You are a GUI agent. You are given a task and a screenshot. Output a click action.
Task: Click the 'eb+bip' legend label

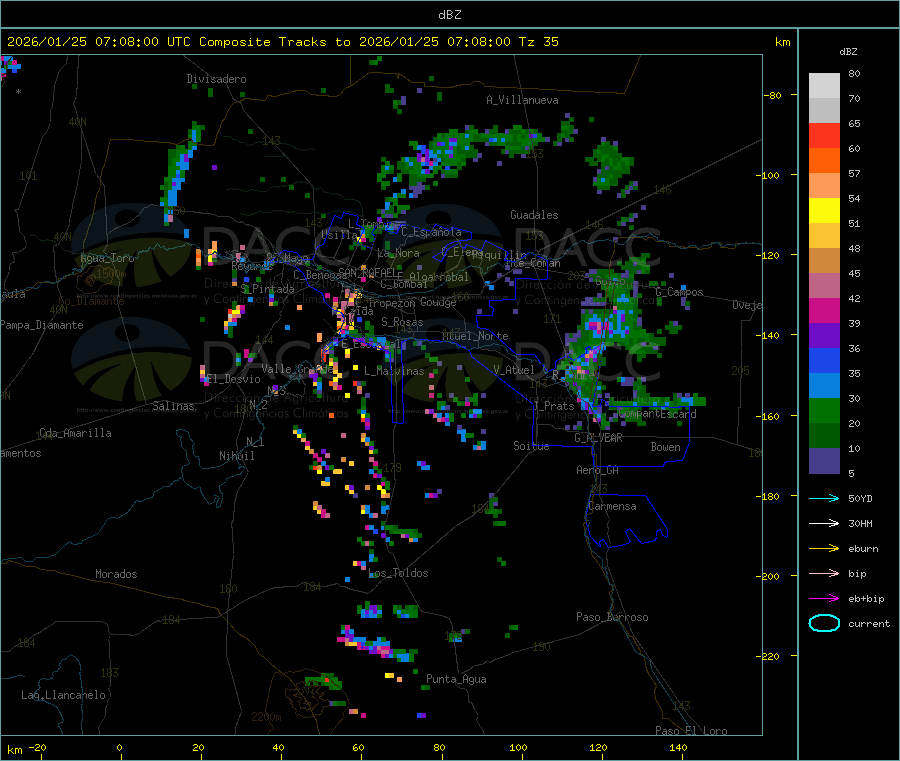point(866,599)
